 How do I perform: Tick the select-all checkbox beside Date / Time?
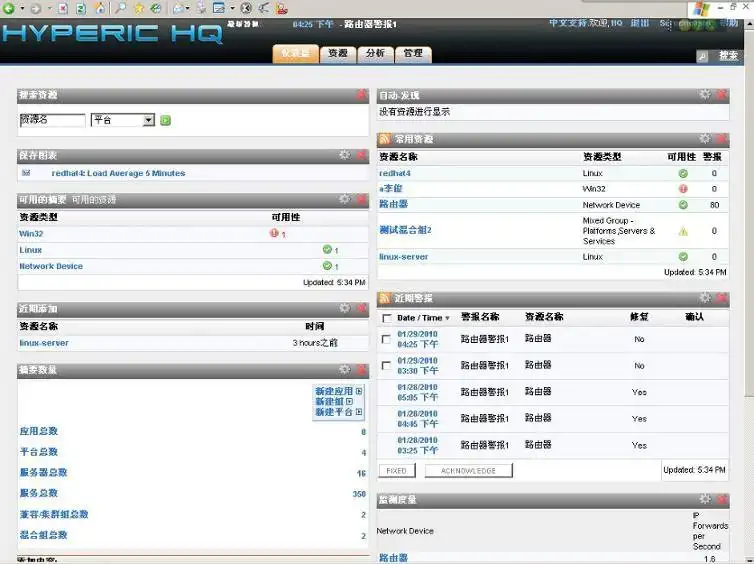pyautogui.click(x=387, y=318)
